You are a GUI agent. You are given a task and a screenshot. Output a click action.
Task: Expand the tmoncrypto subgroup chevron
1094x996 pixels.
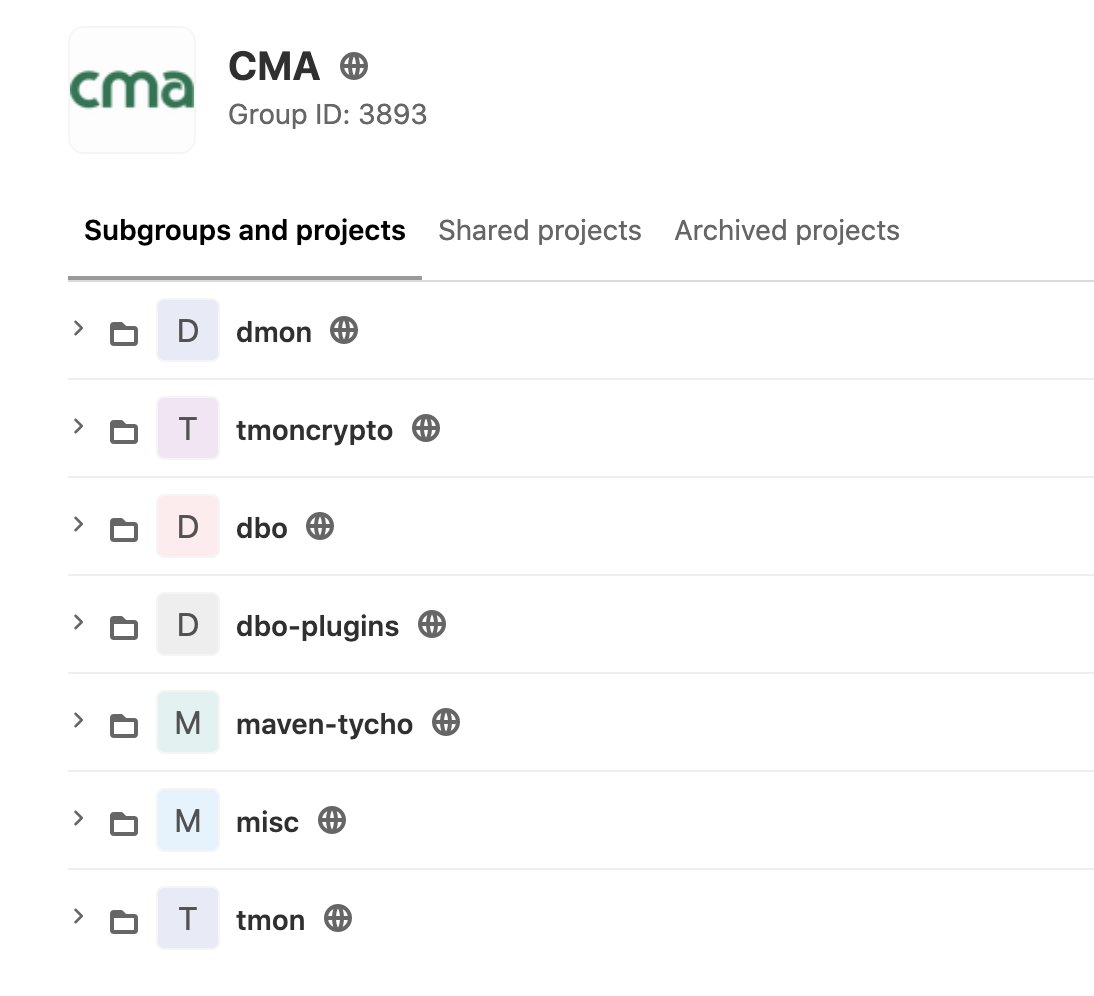click(79, 426)
